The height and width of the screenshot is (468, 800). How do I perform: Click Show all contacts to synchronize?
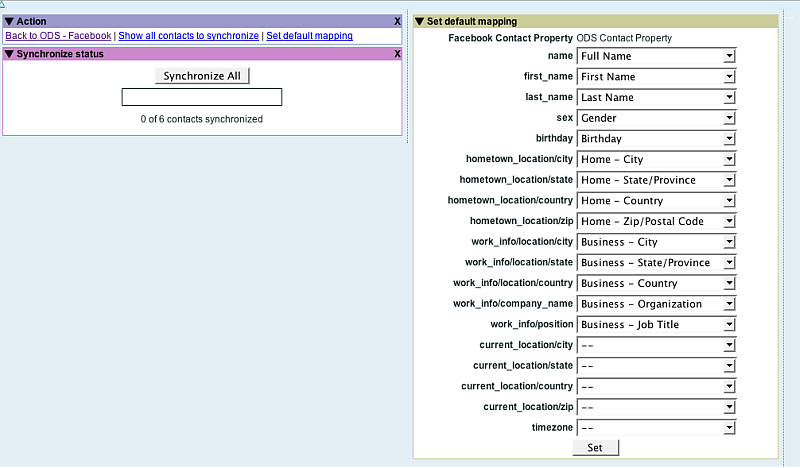188,36
